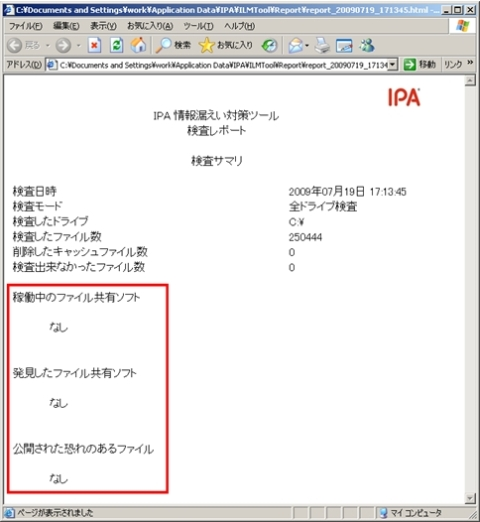Open the 表示(V) menu
This screenshot has width=480, height=522.
[x=103, y=26]
